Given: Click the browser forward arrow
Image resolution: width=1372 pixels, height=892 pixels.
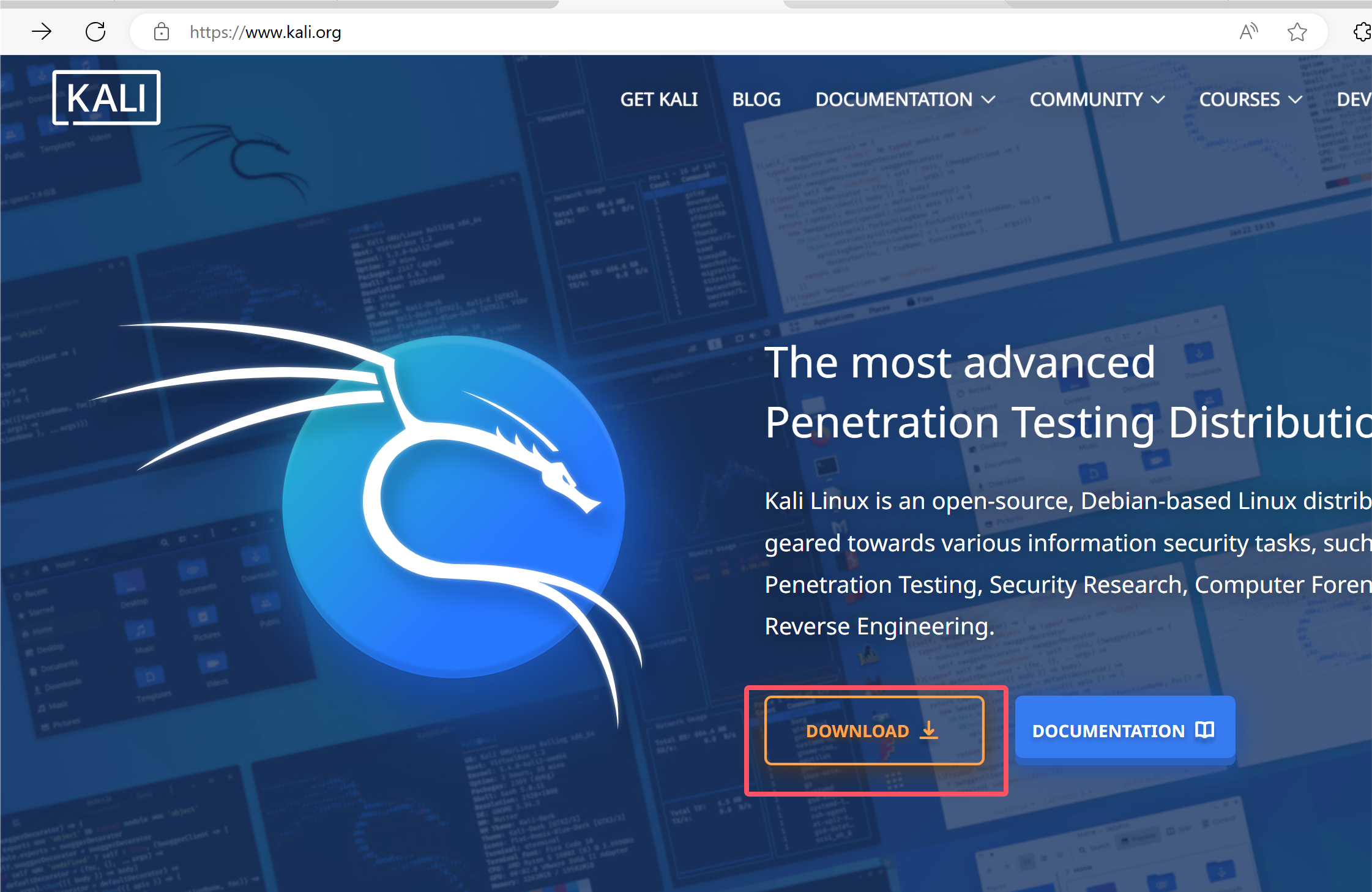Looking at the screenshot, I should pos(42,31).
